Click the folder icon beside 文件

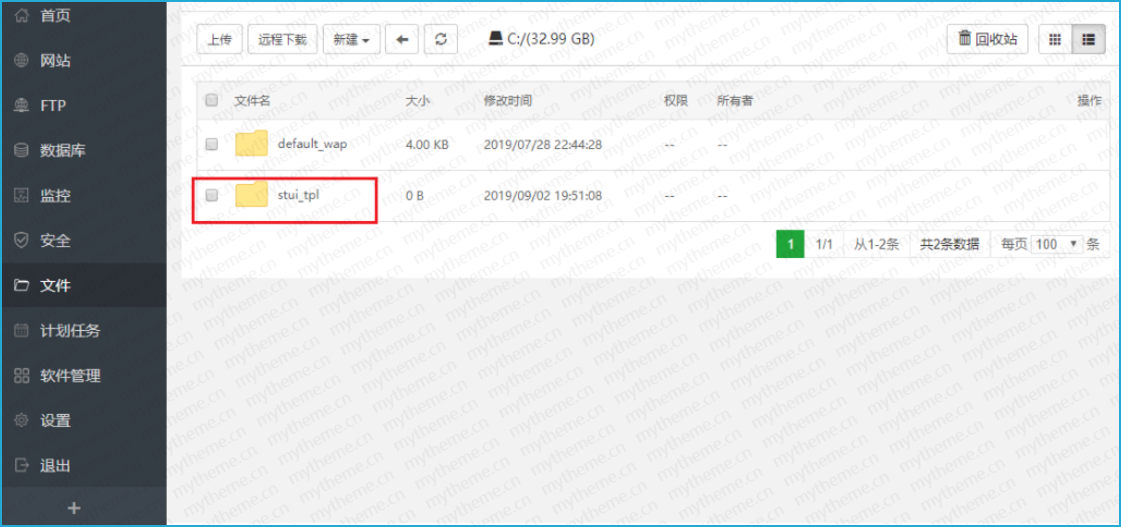(21, 286)
